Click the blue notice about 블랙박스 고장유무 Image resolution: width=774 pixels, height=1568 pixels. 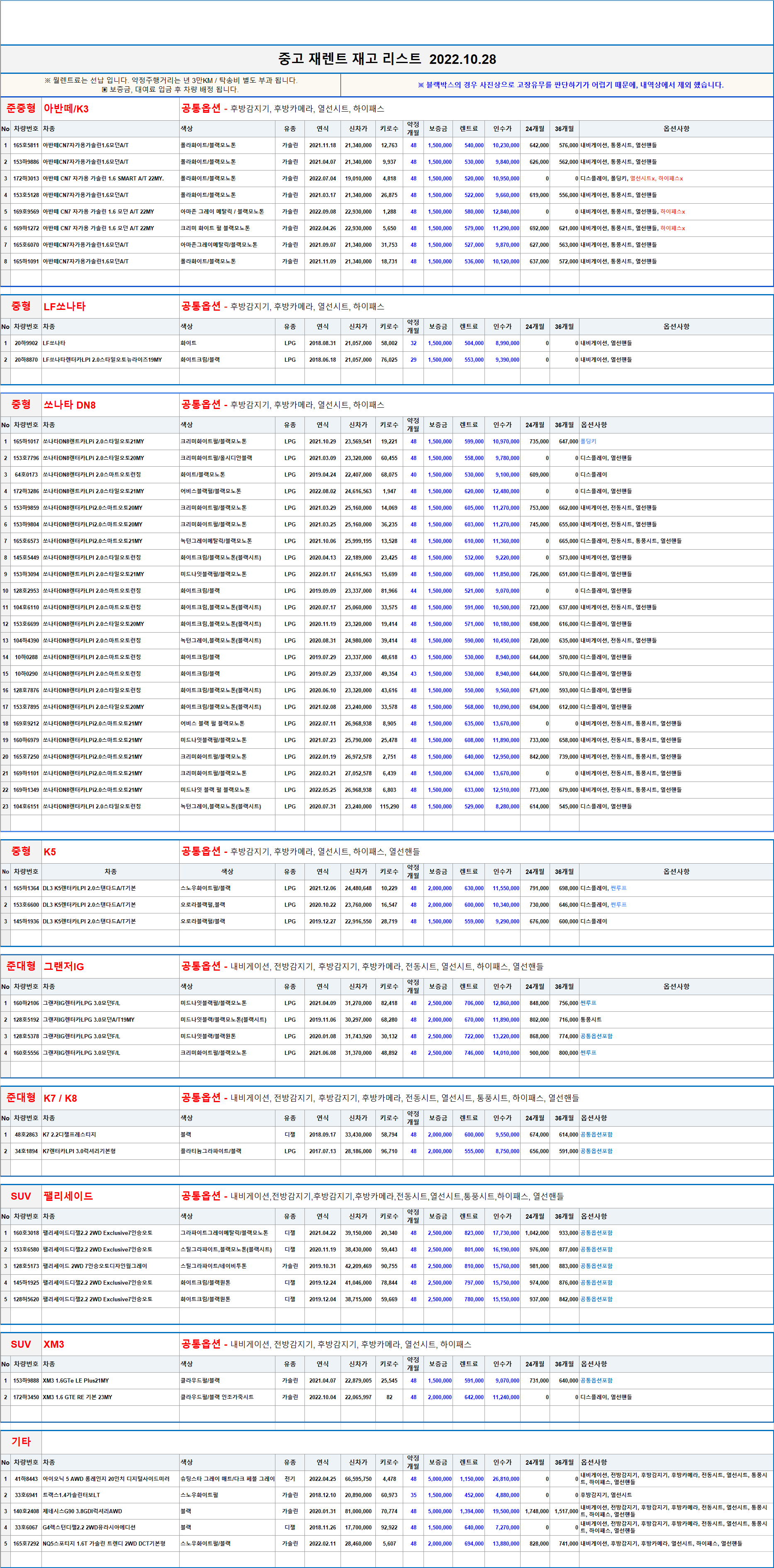(x=571, y=85)
